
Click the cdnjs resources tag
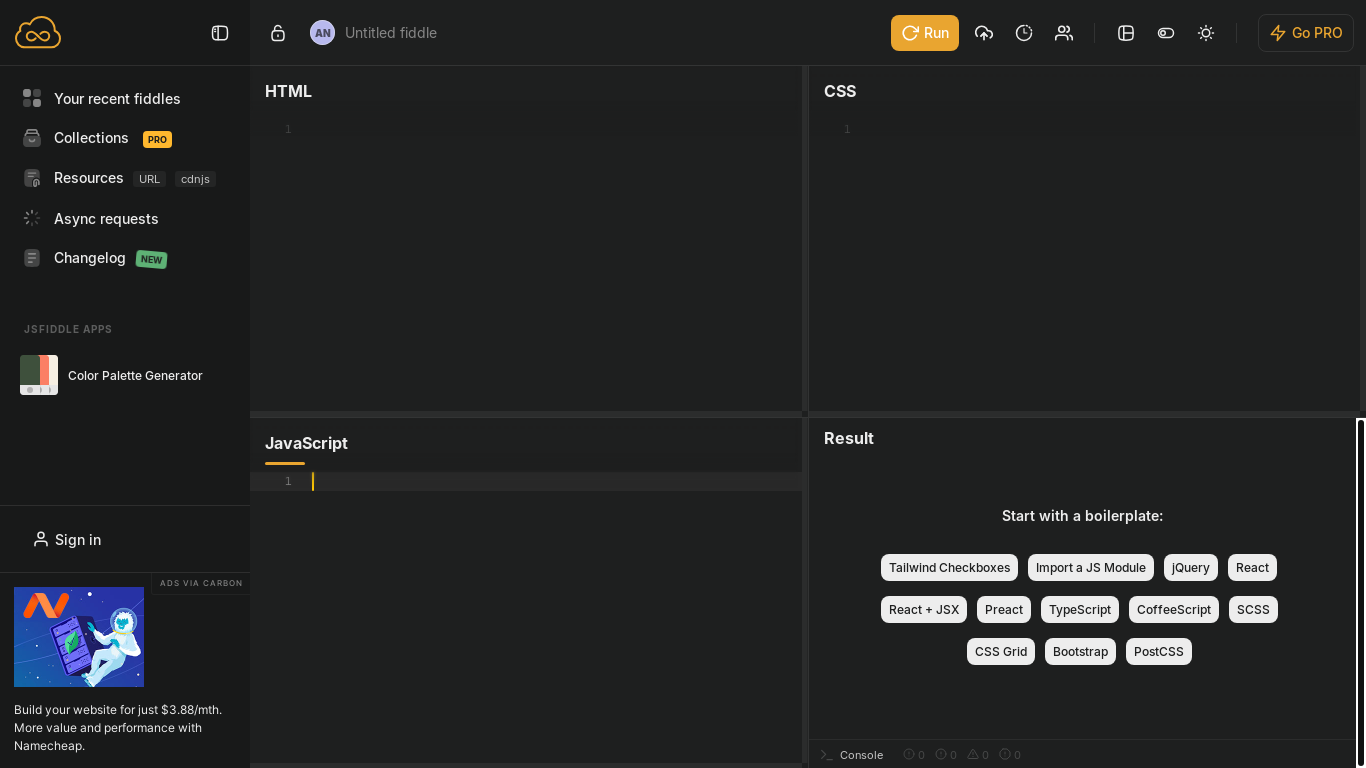coord(195,179)
